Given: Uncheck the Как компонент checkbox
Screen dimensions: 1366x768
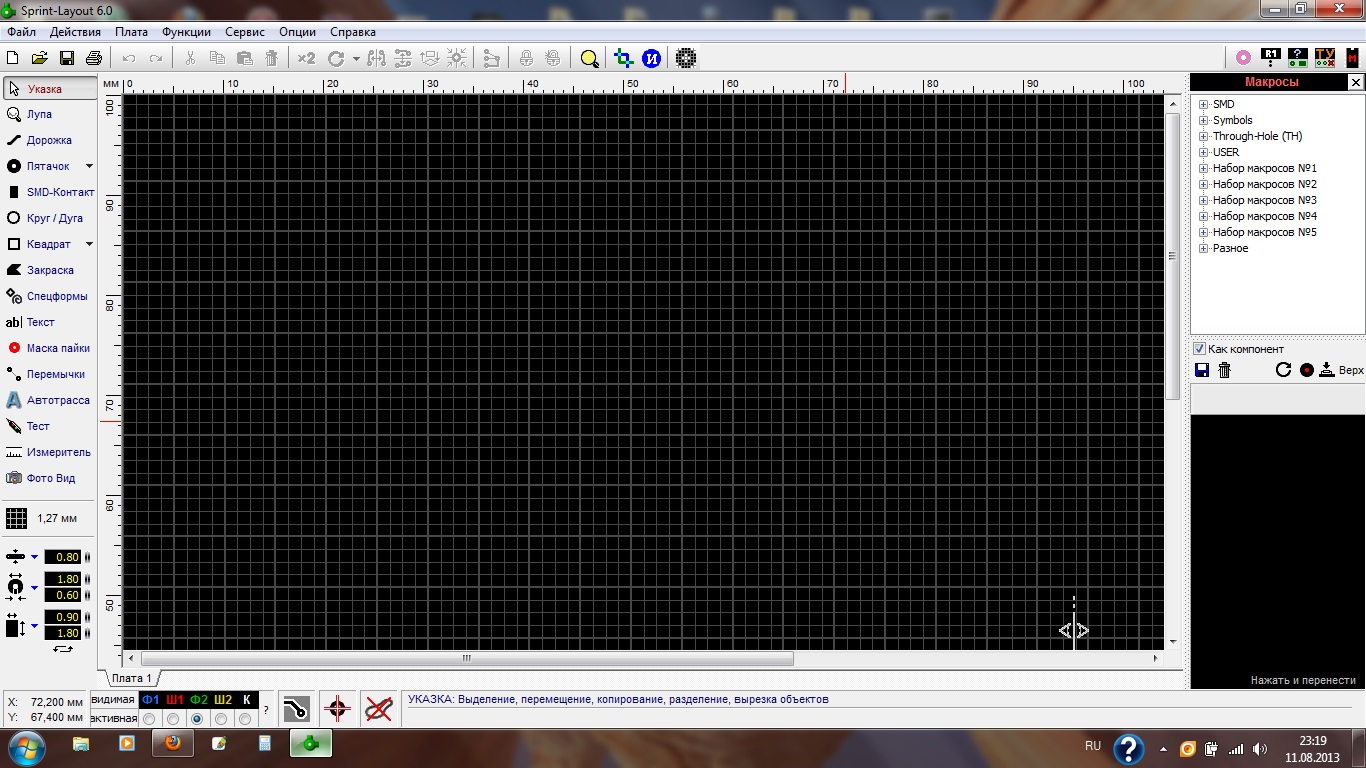Looking at the screenshot, I should click(1200, 349).
